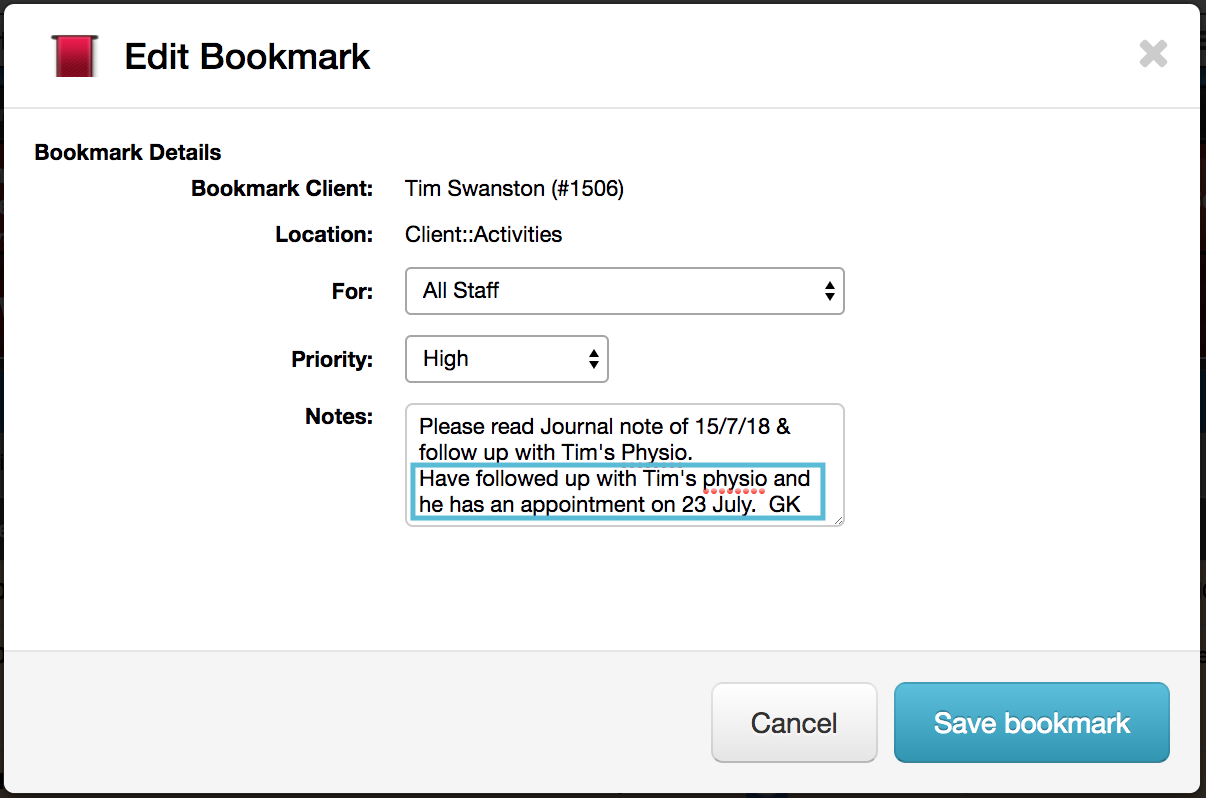This screenshot has width=1206, height=798.
Task: Click the resize grip on the Notes box corner
Action: click(838, 520)
